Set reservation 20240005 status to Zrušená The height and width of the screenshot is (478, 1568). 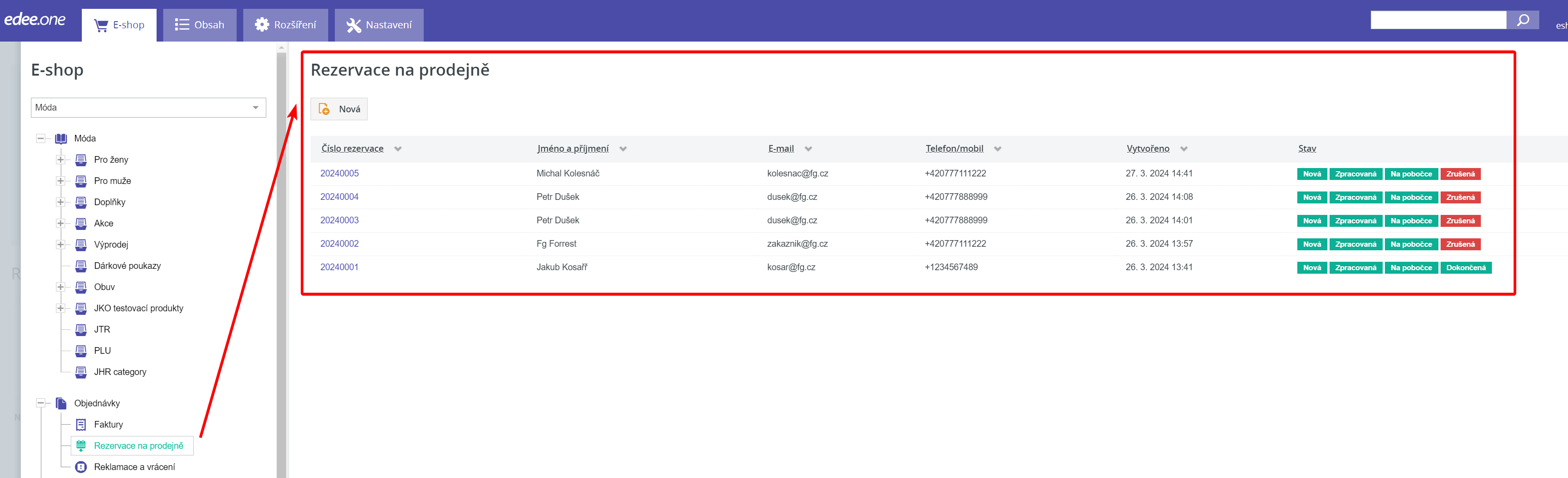[1460, 174]
